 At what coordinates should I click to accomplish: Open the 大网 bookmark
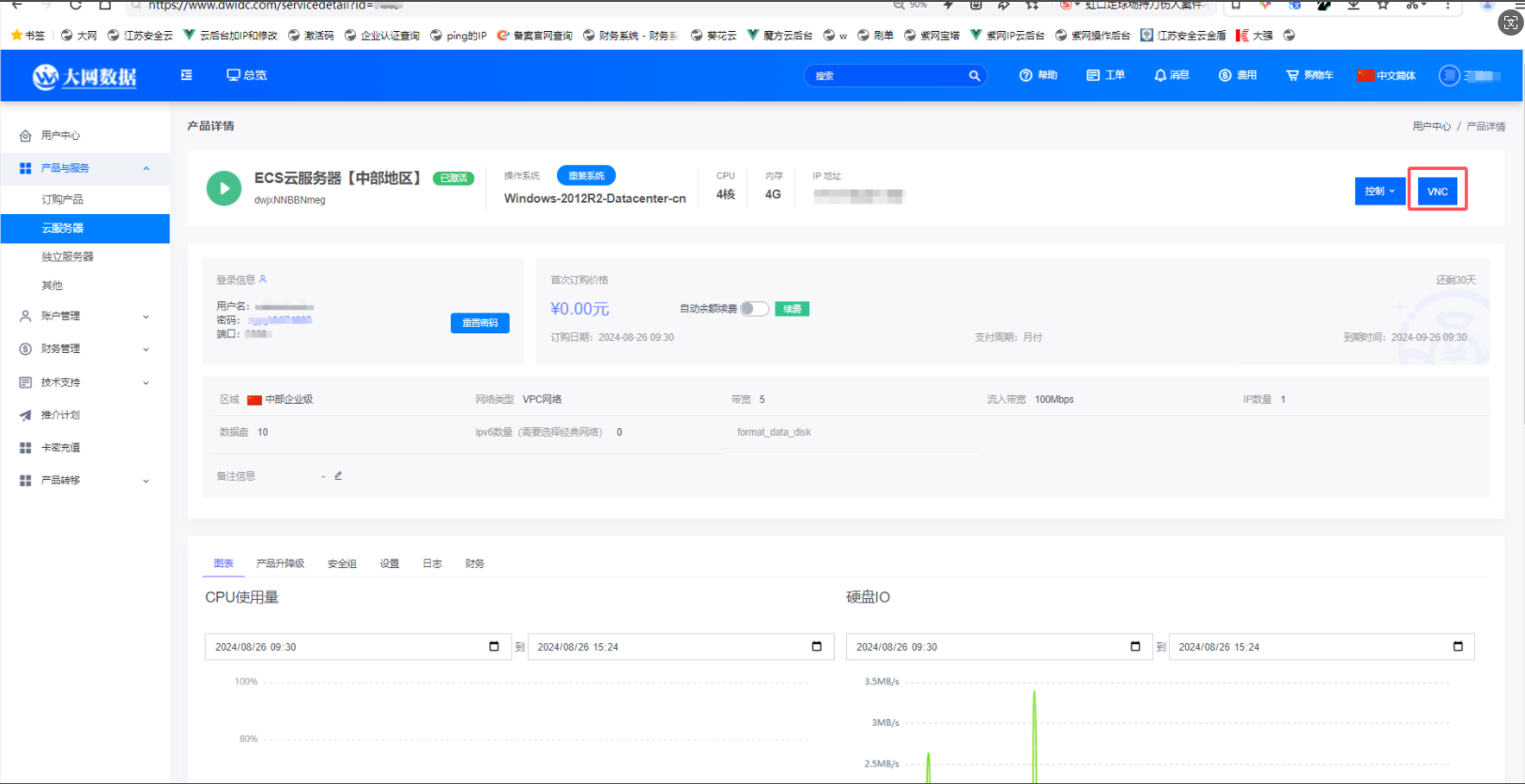pyautogui.click(x=79, y=36)
